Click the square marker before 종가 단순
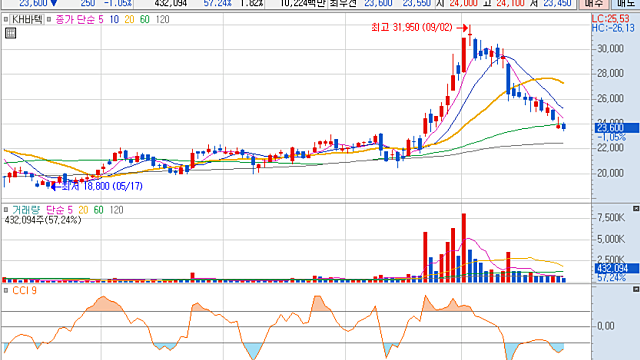The width and height of the screenshot is (640, 360). [x=49, y=19]
